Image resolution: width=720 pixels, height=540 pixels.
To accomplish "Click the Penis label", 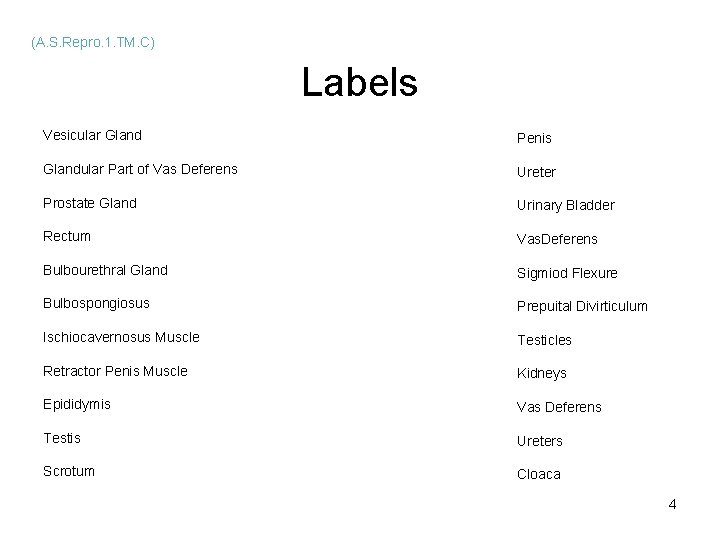I will point(534,138).
